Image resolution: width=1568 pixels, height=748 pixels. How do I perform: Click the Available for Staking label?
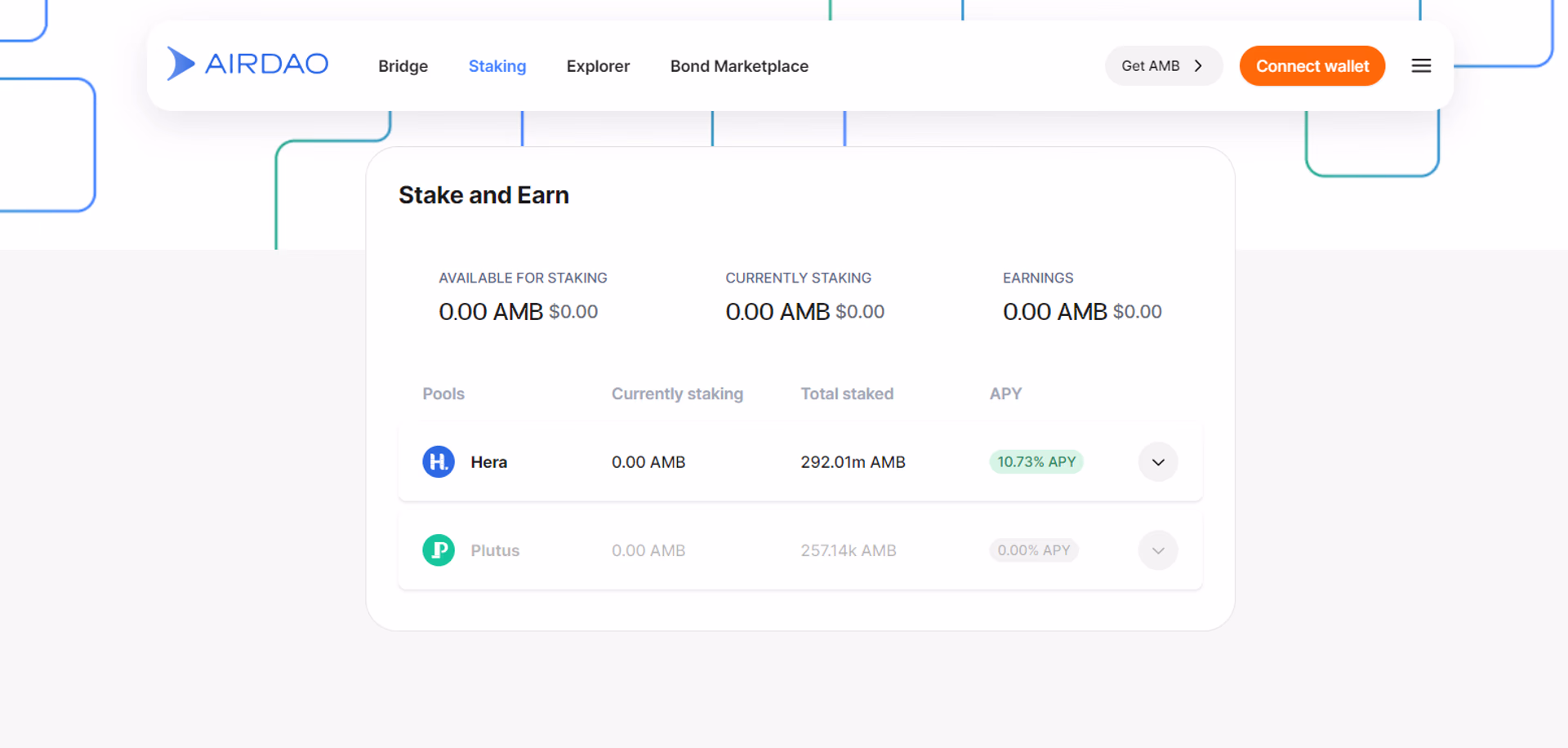tap(523, 278)
